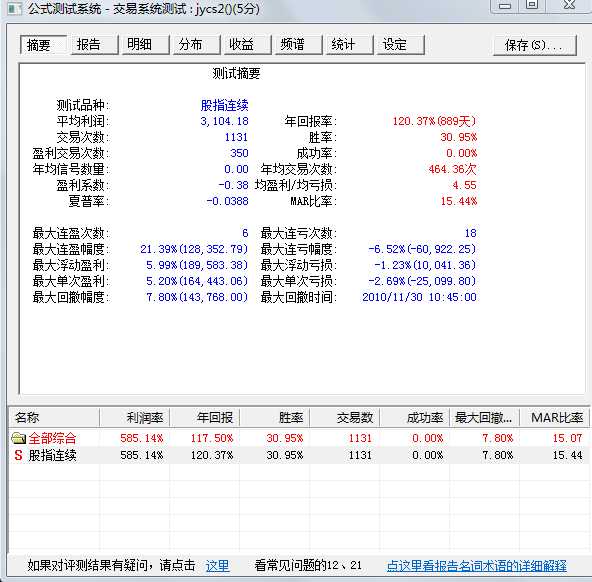Open the 分布 distribution tab
The image size is (592, 582).
point(196,45)
